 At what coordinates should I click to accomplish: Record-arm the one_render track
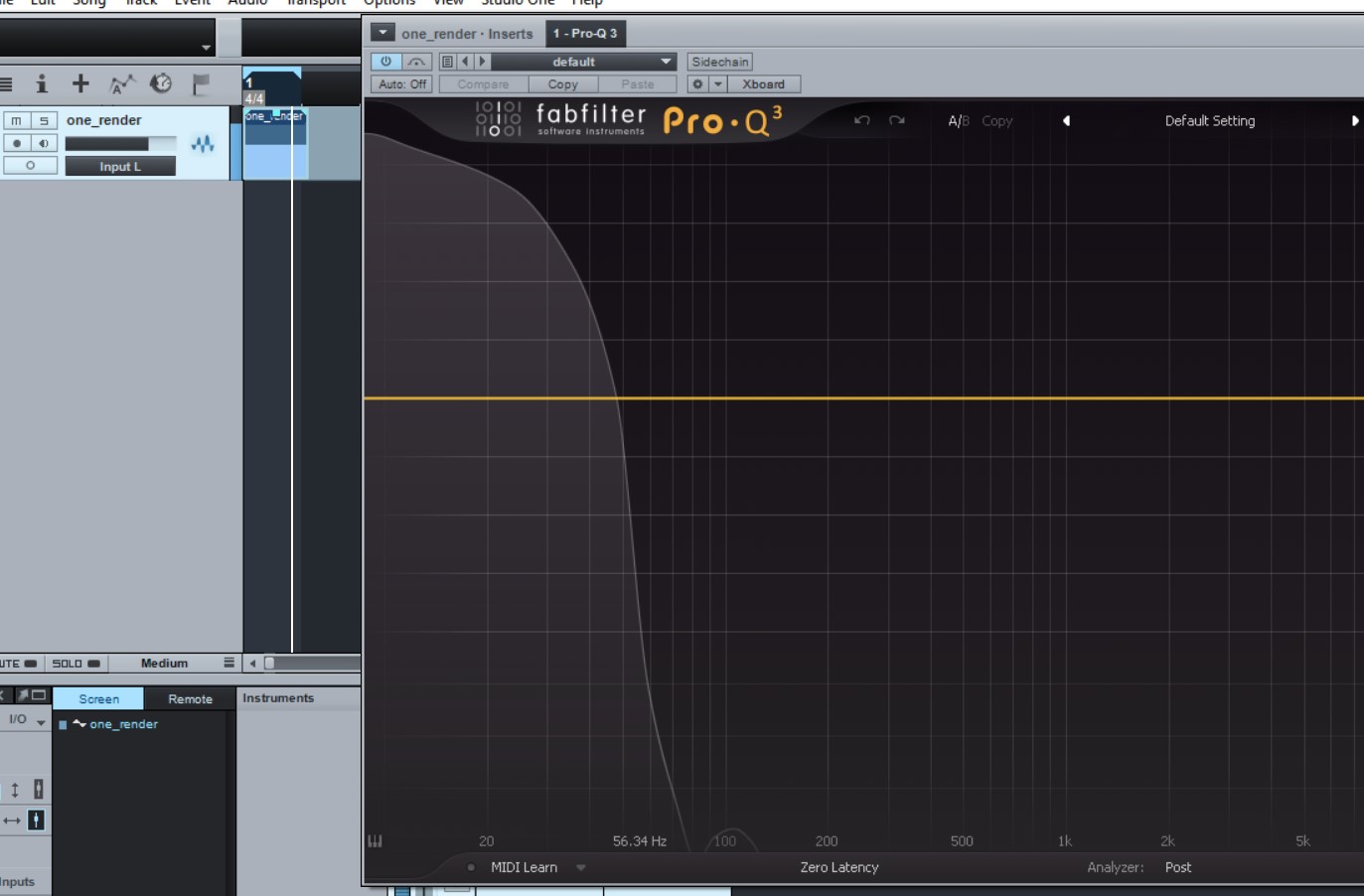point(16,143)
